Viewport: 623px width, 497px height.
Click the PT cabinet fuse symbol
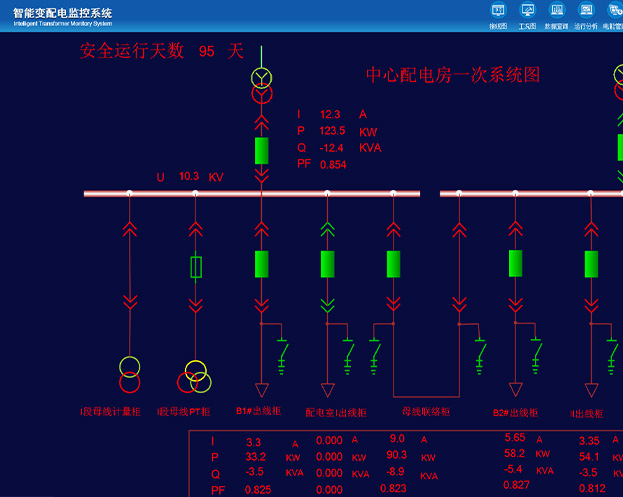click(196, 266)
